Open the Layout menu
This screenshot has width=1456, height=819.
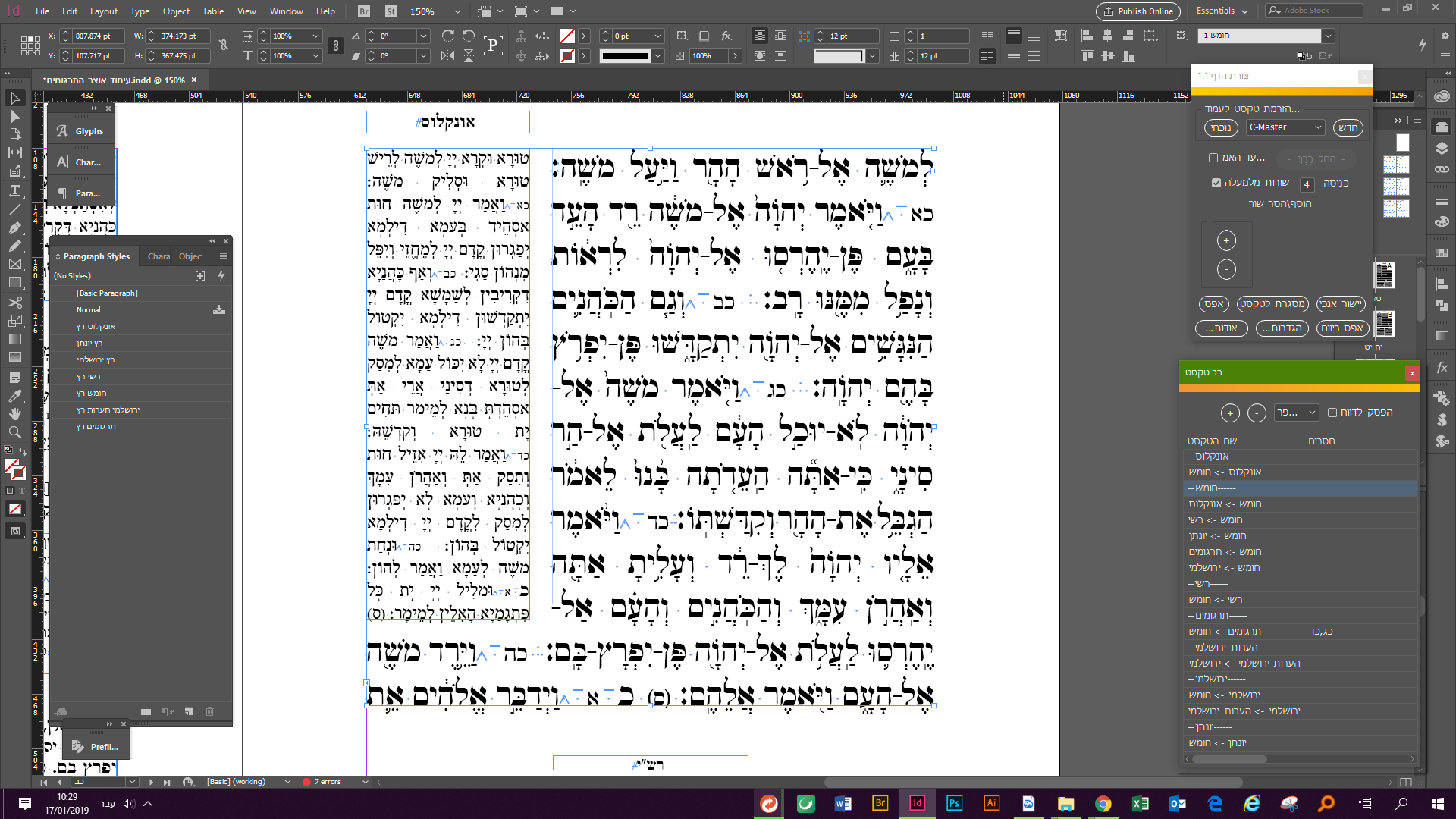104,11
